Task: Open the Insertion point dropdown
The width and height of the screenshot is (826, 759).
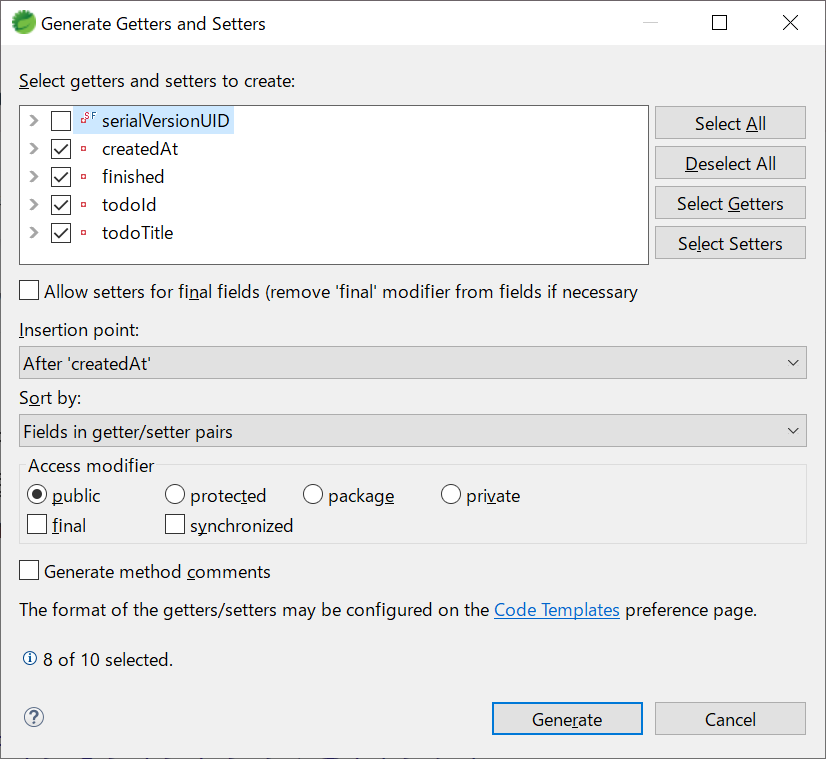Action: coord(412,363)
